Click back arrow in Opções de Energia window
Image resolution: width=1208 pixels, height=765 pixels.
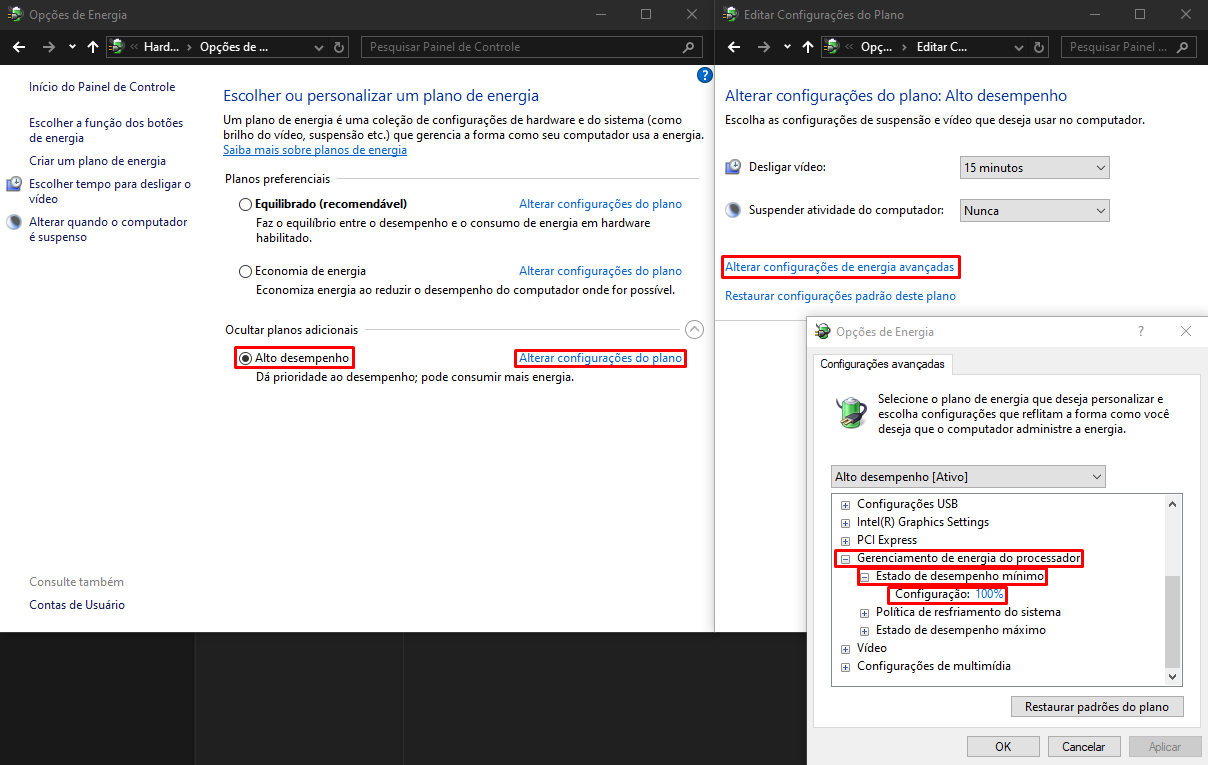click(x=19, y=47)
